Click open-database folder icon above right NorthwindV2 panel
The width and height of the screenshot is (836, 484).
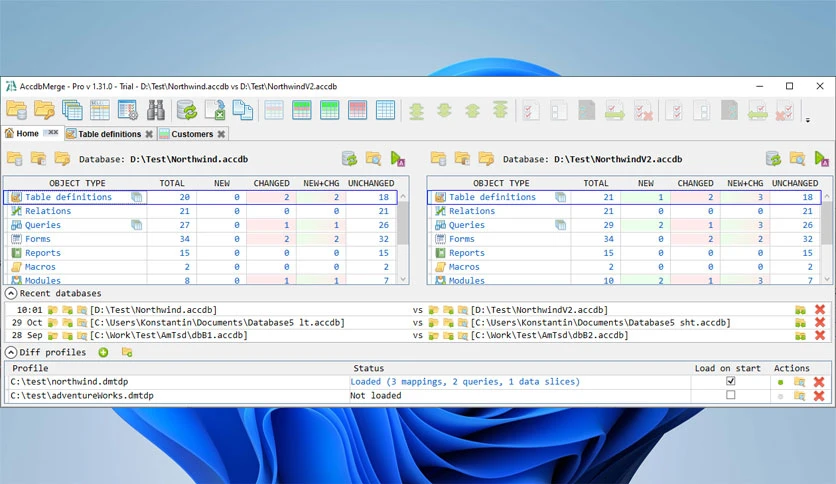tap(438, 158)
